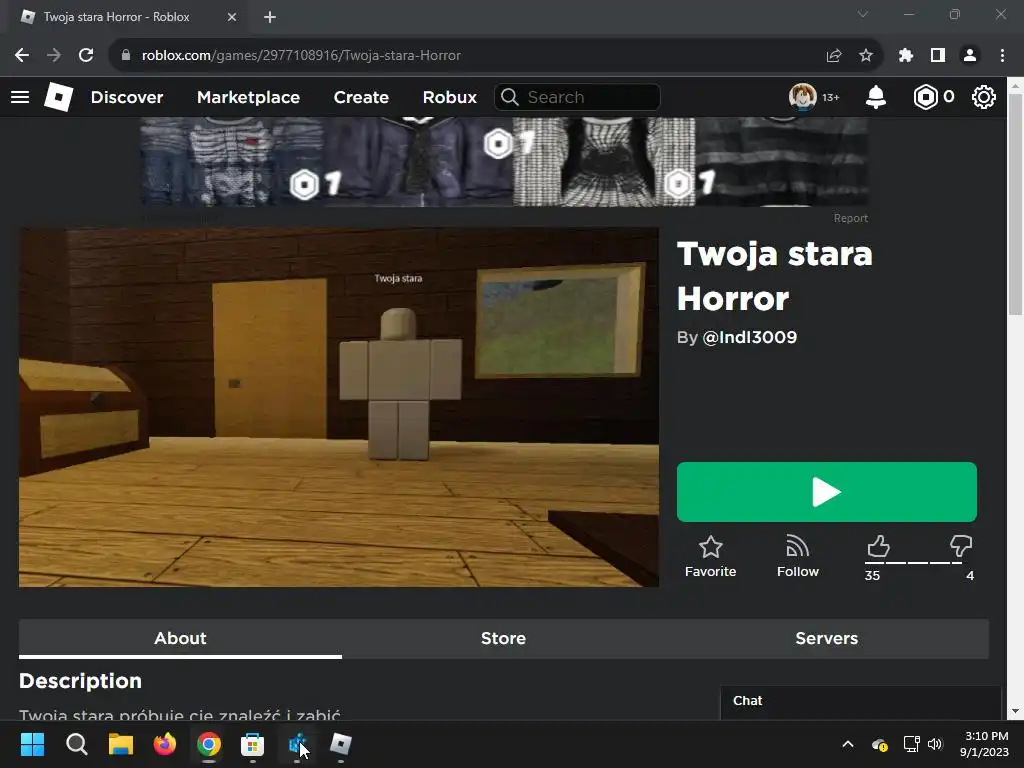
Task: Click the green Play button
Action: [827, 492]
